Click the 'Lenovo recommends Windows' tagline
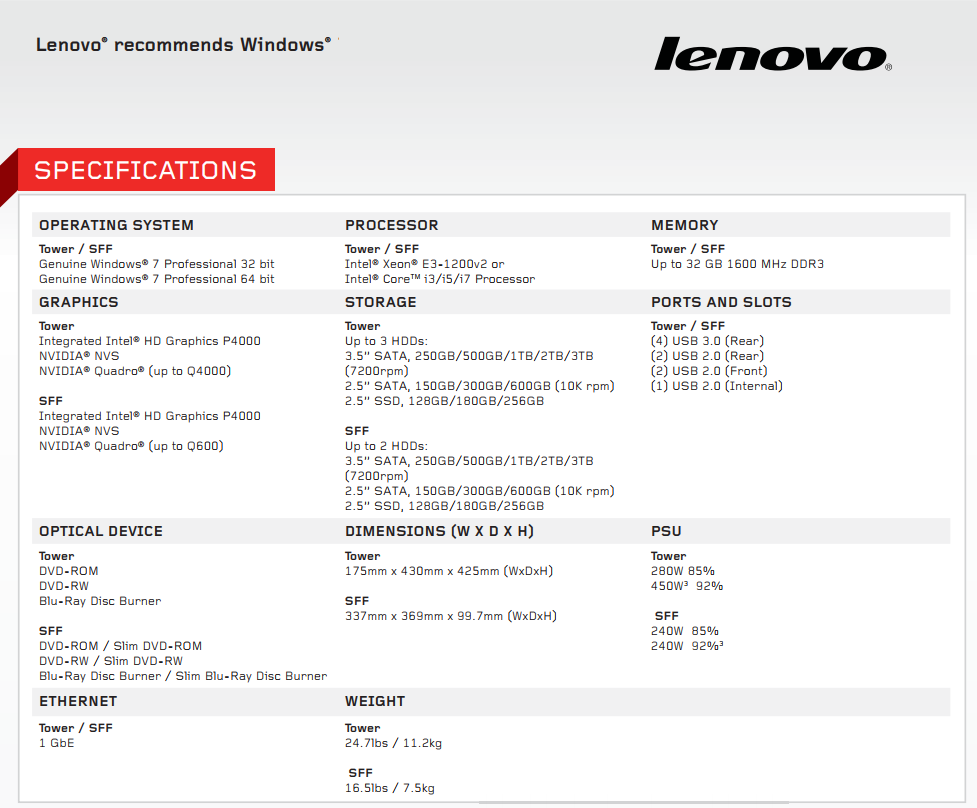977x808 pixels. coord(184,45)
